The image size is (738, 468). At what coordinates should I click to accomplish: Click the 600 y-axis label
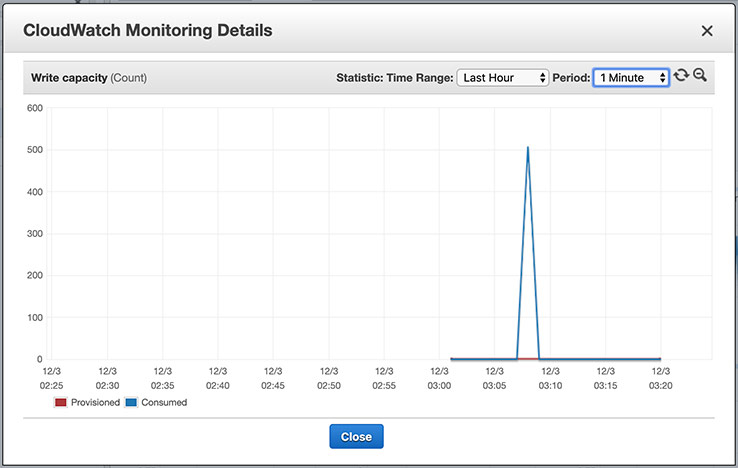[x=35, y=108]
